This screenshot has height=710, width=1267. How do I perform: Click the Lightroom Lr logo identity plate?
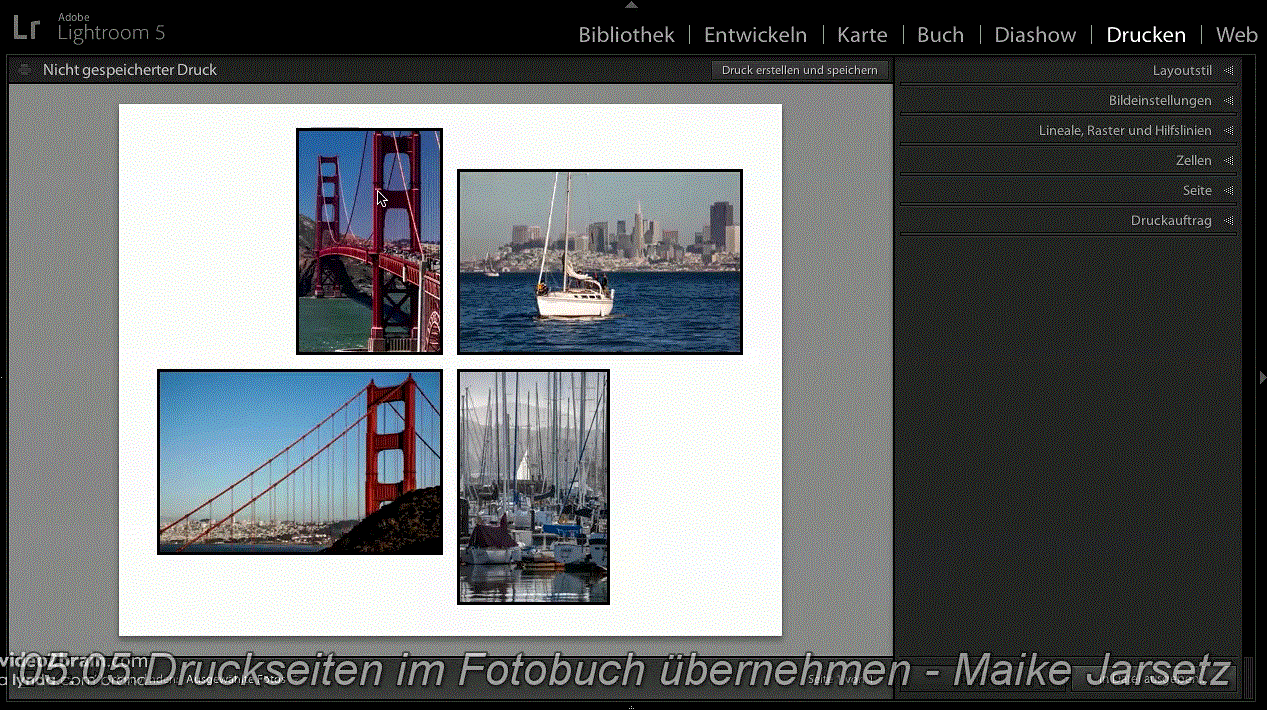[27, 27]
